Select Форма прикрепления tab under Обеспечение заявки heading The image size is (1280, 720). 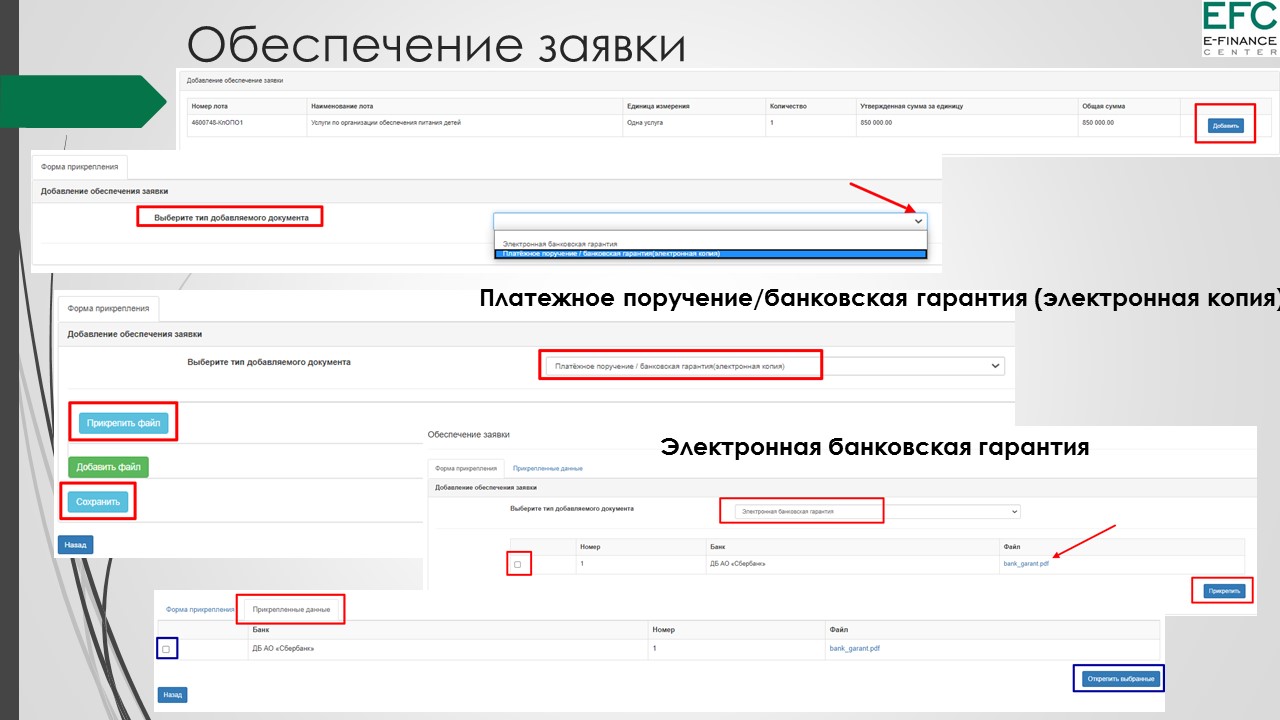pos(466,468)
